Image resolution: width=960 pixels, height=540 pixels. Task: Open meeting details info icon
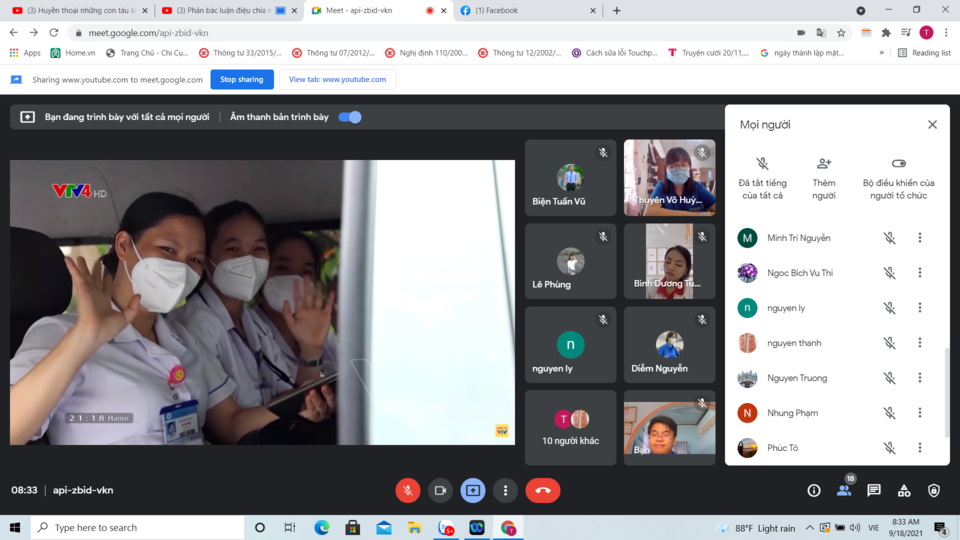point(814,490)
